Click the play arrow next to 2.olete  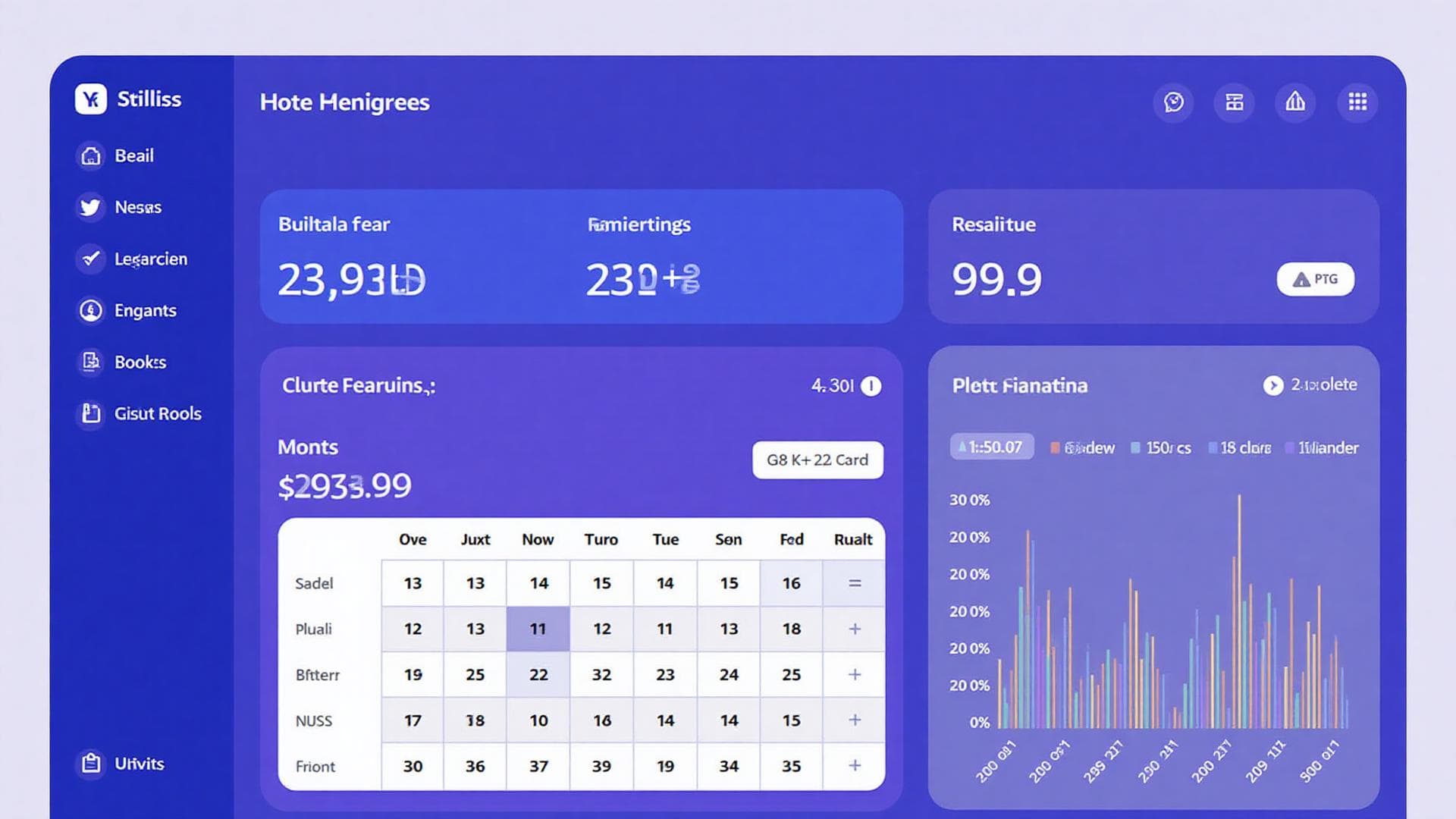1272,385
